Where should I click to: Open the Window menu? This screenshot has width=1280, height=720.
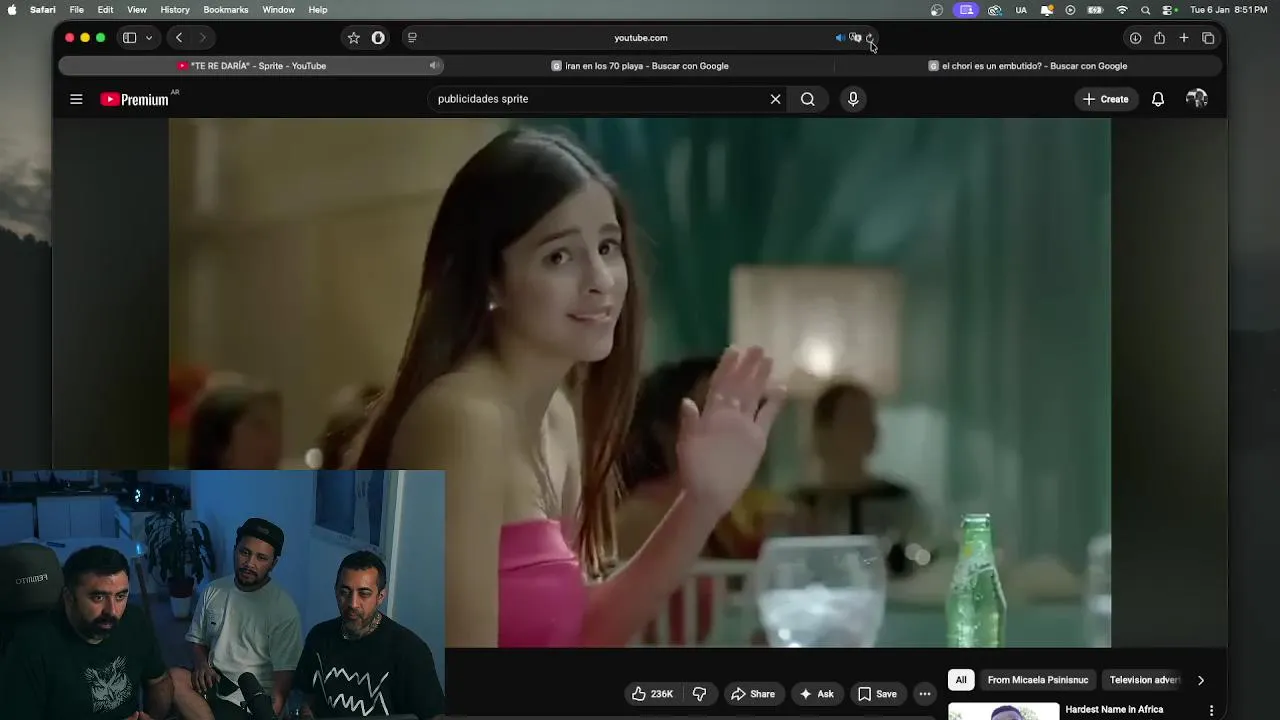pyautogui.click(x=278, y=10)
